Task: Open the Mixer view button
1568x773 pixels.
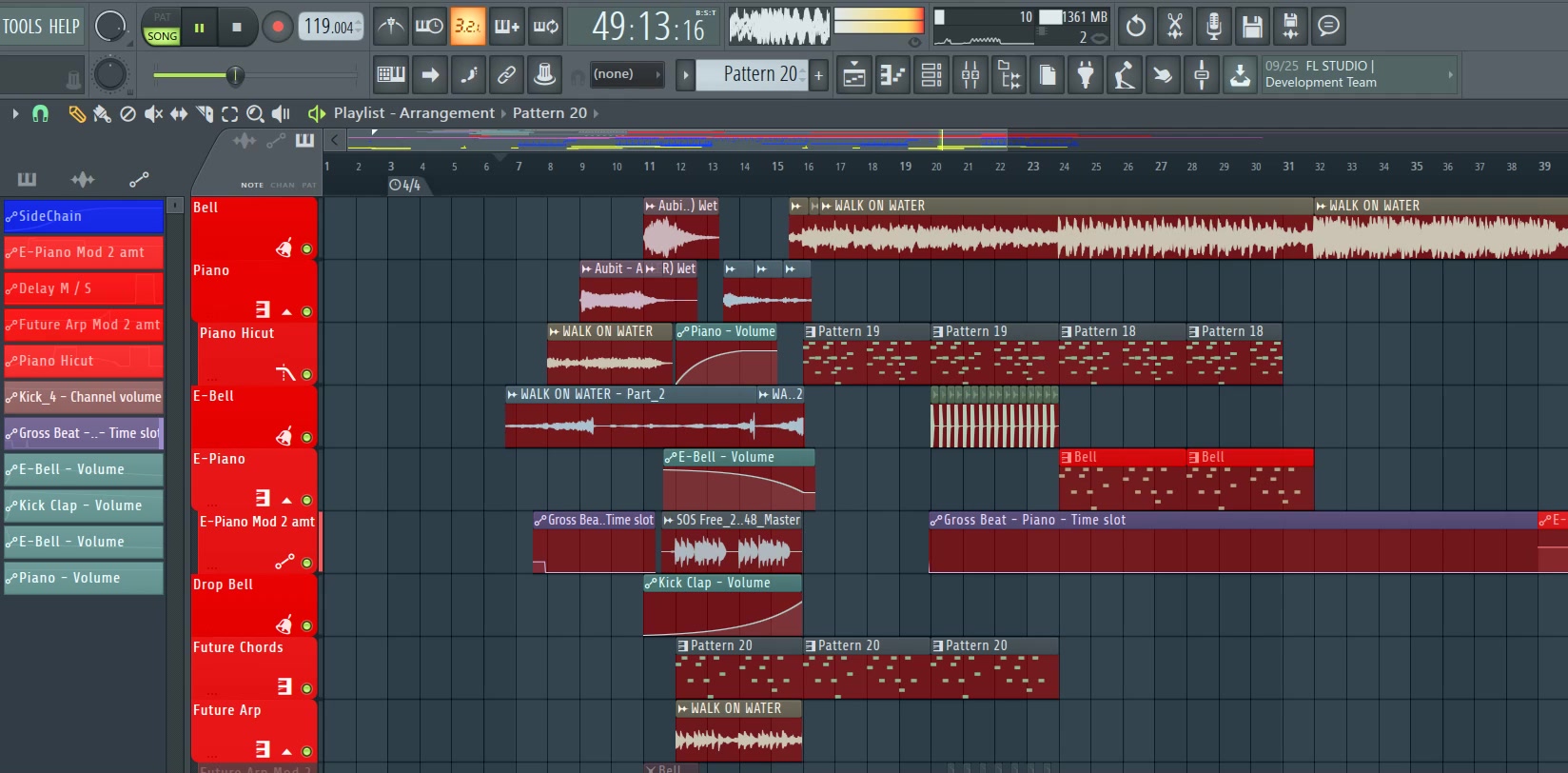Action: click(970, 74)
